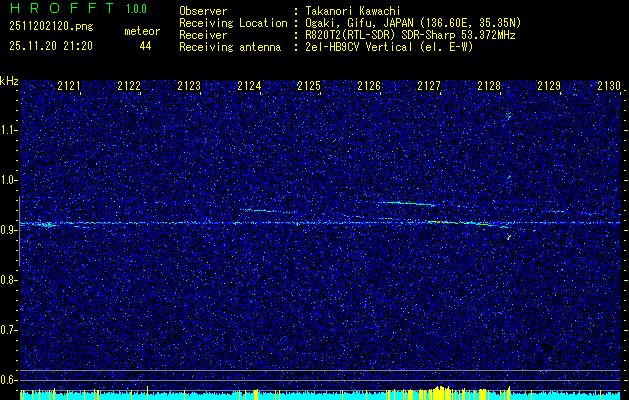Click the gray vertical bar beside 0.9 kHz
This screenshot has height=400, width=629.
pos(19,231)
